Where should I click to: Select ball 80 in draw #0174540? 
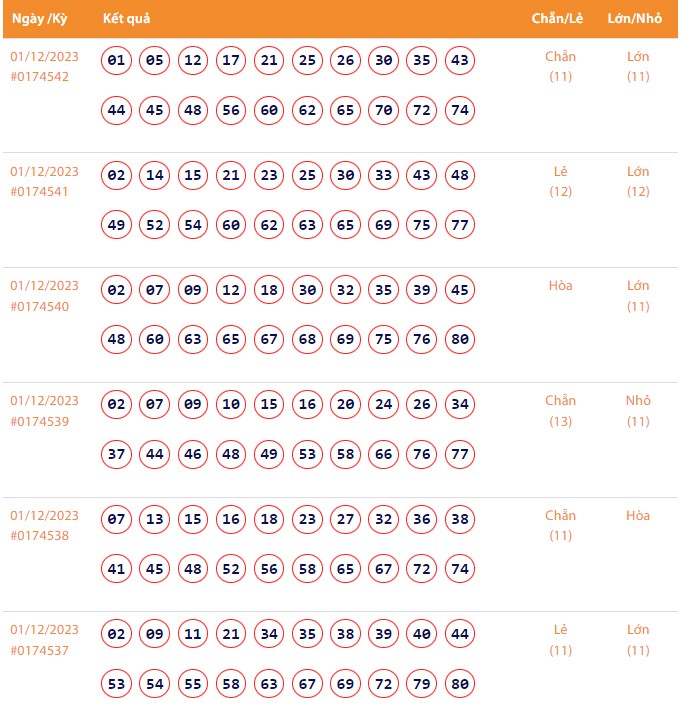pyautogui.click(x=460, y=339)
